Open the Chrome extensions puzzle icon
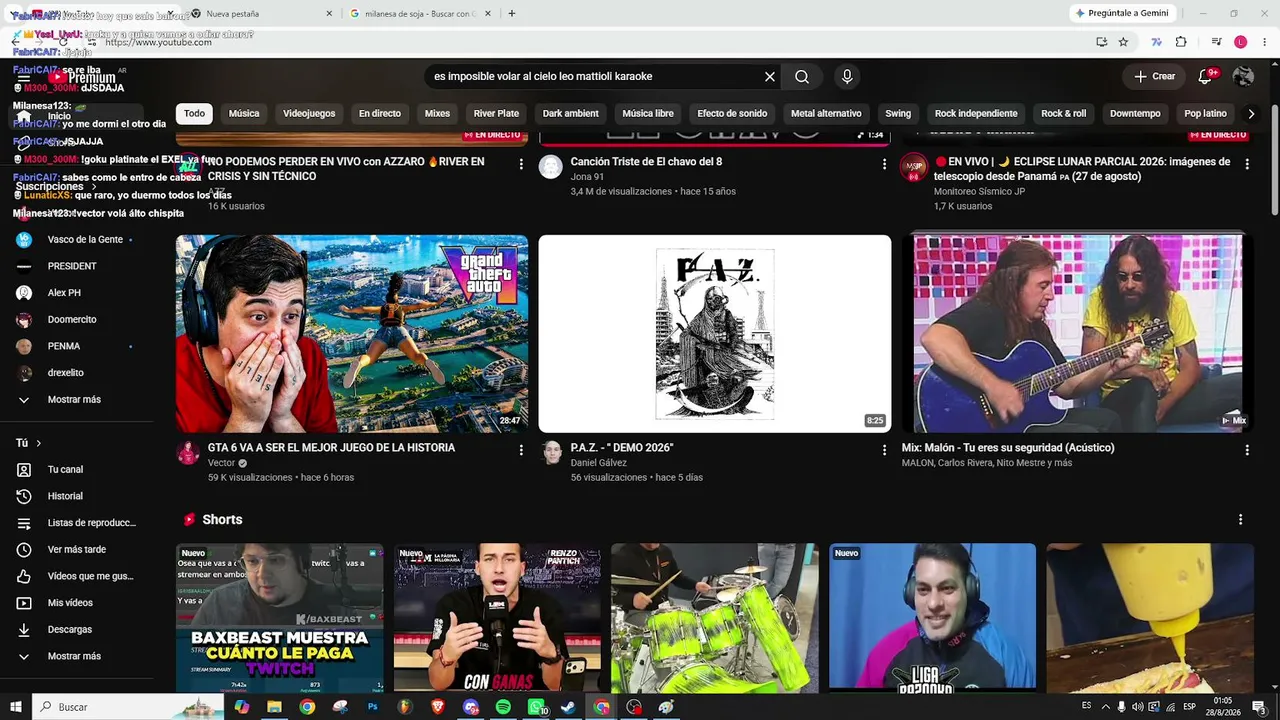This screenshot has width=1280, height=720. click(1181, 42)
